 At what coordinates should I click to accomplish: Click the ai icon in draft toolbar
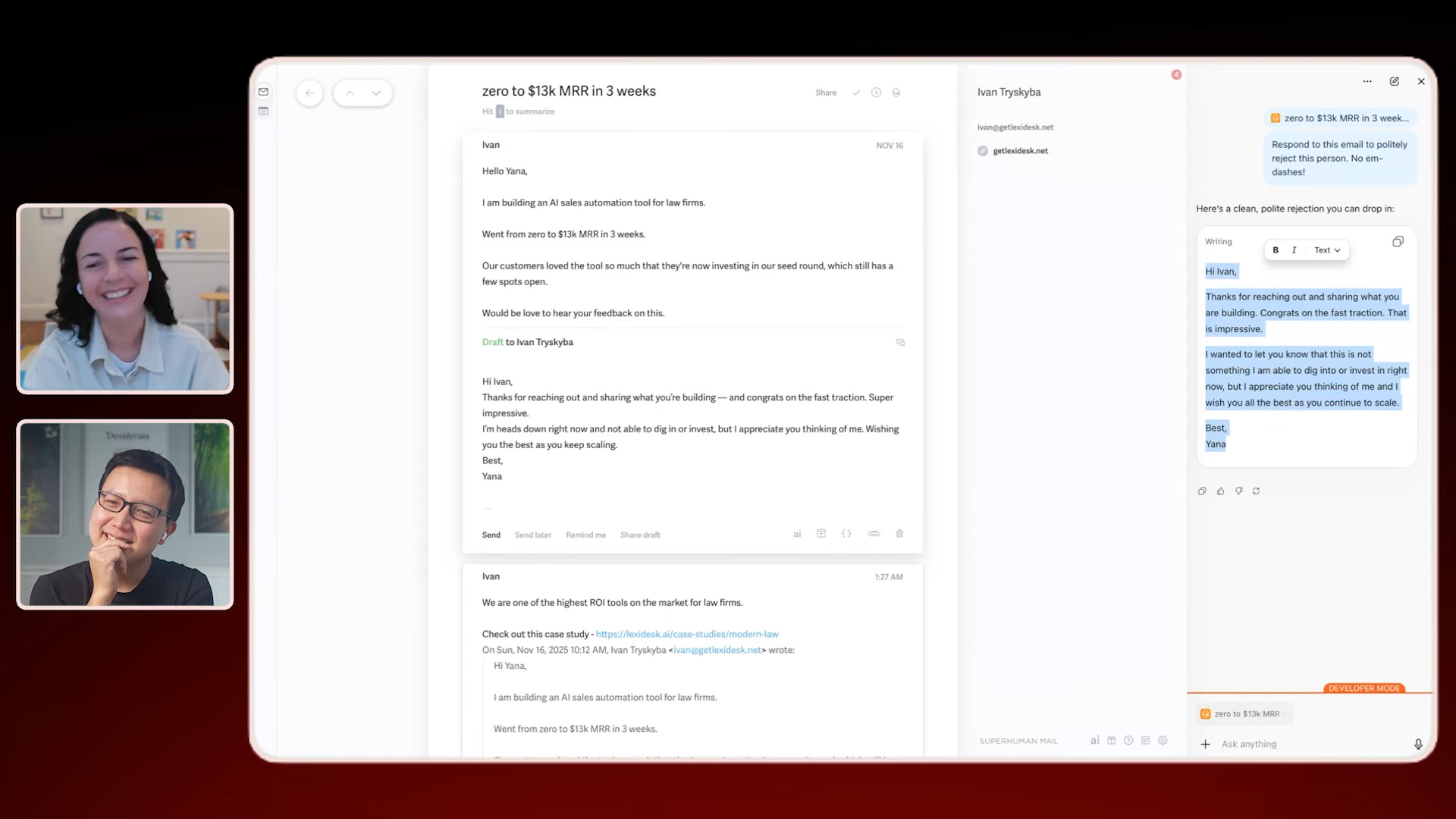point(797,535)
